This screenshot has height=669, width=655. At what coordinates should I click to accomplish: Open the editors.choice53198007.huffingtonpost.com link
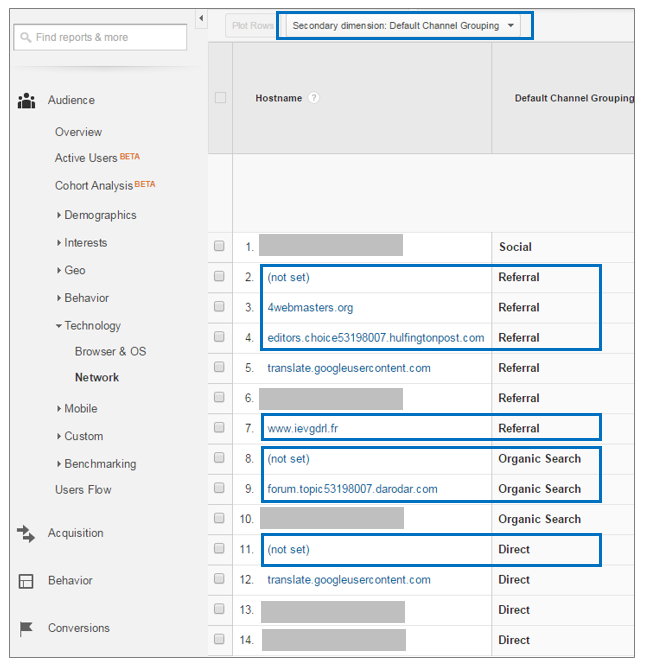coord(376,338)
